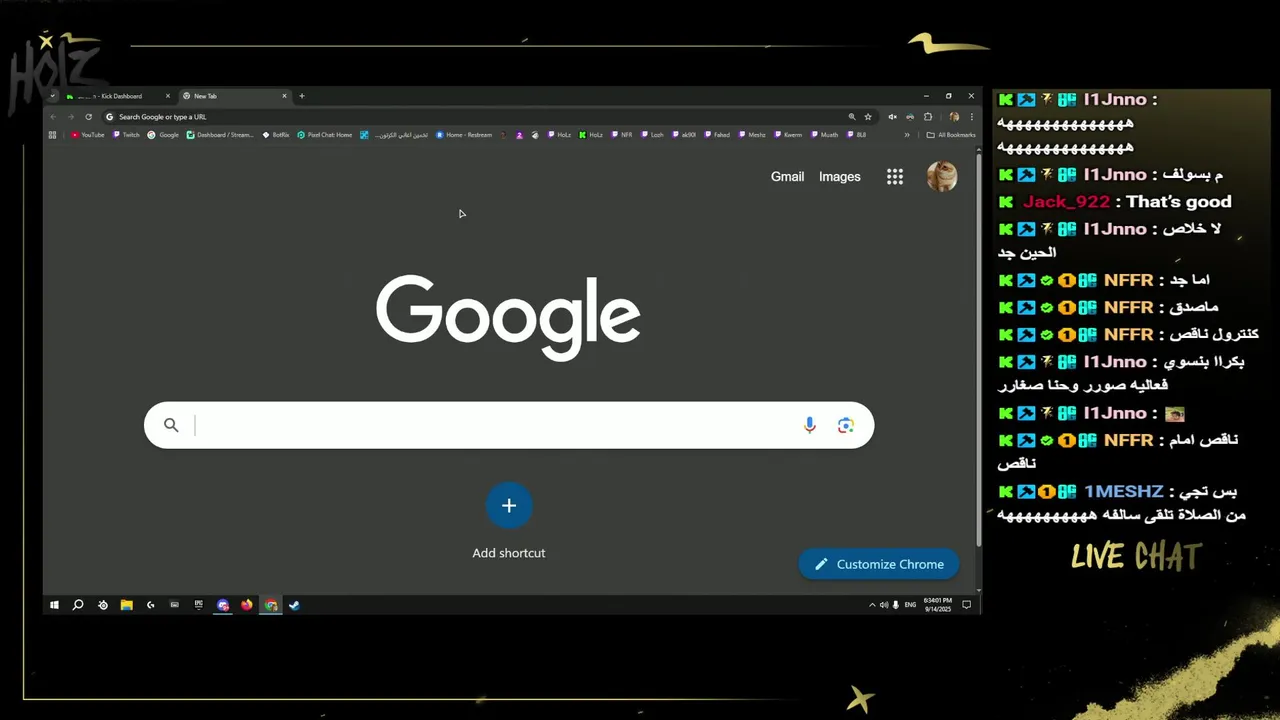Click Jack_922 chat message "That's good"
This screenshot has height=720, width=1280.
tap(1178, 202)
